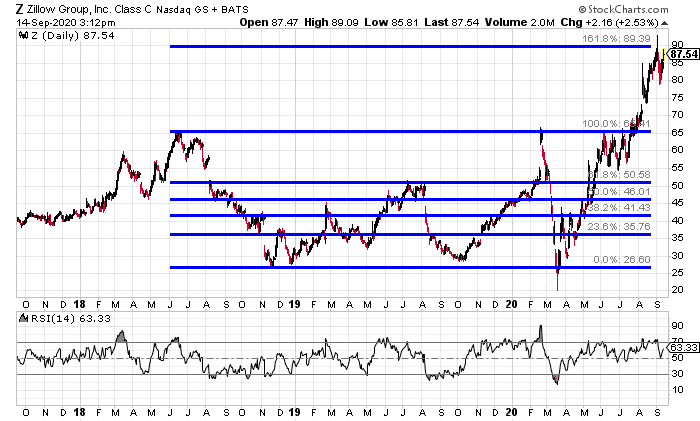Click year label 20 below the price chart

click(512, 304)
